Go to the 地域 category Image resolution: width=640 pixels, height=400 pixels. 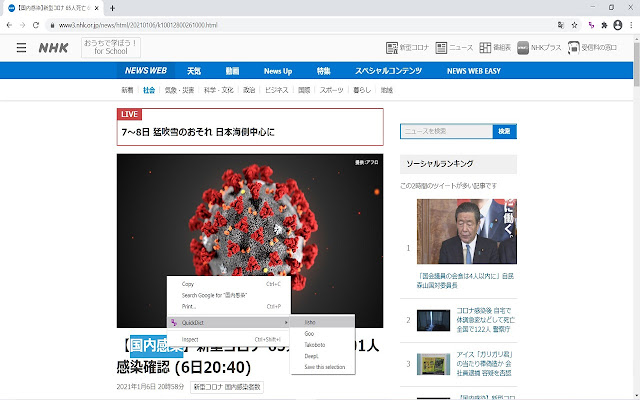point(387,90)
